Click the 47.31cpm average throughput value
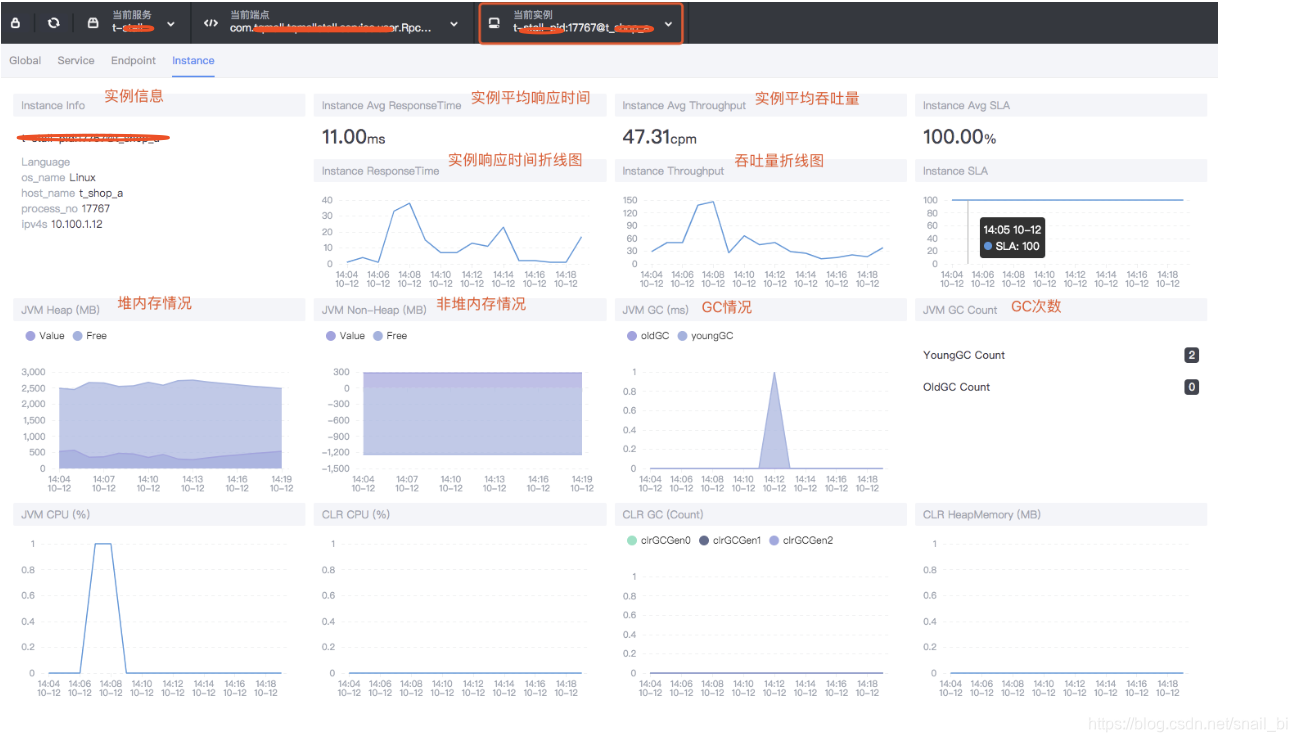This screenshot has width=1297, height=742. [659, 137]
